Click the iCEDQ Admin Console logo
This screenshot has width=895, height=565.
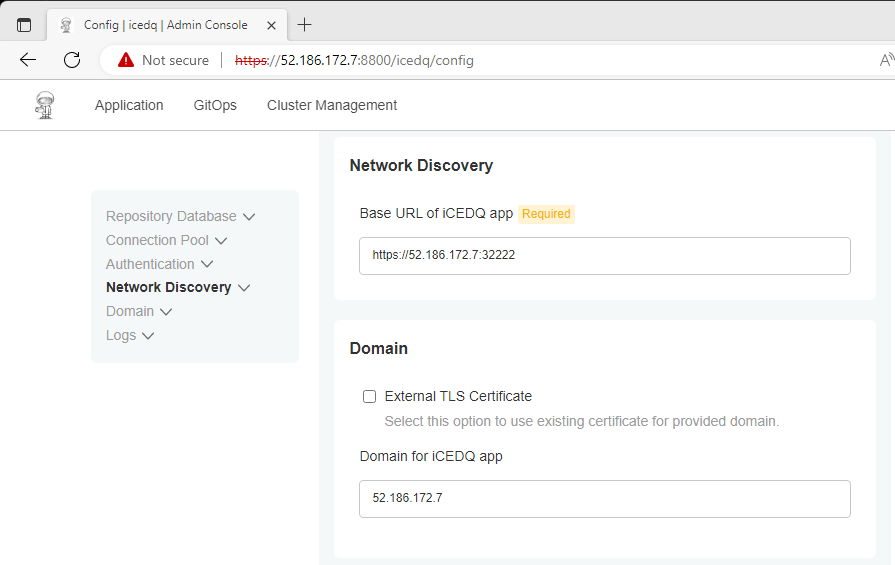point(45,105)
